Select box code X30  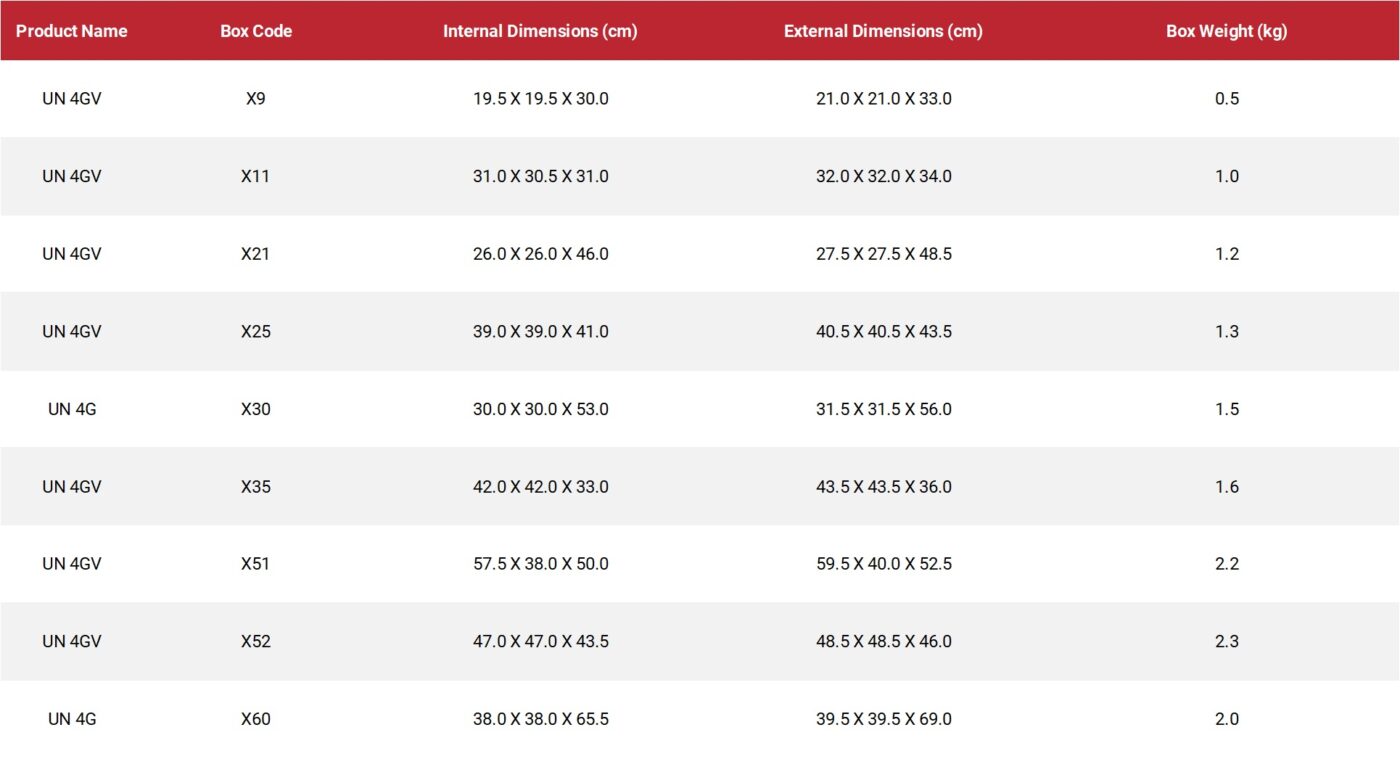pos(256,409)
